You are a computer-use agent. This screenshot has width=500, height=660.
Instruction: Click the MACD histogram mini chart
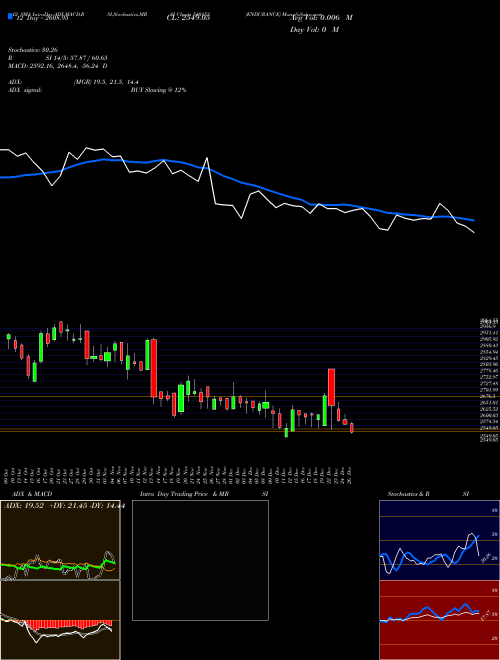pyautogui.click(x=60, y=620)
